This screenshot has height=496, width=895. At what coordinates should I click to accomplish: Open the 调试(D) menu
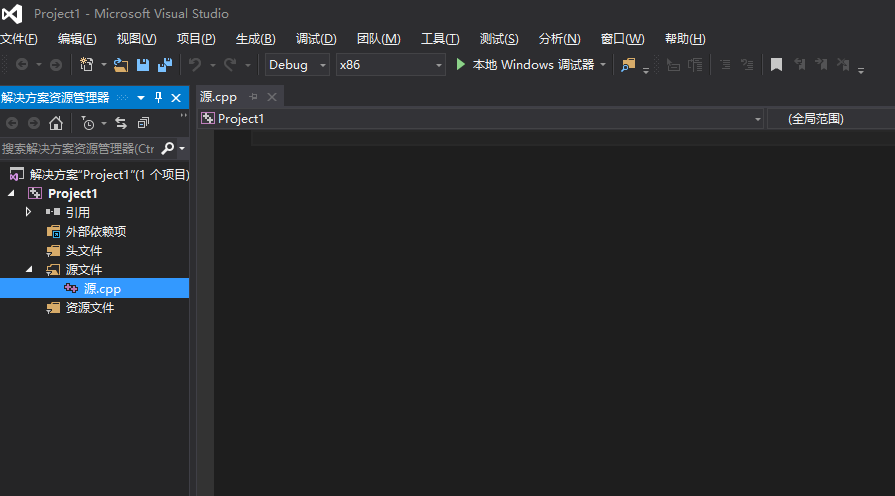(x=316, y=39)
